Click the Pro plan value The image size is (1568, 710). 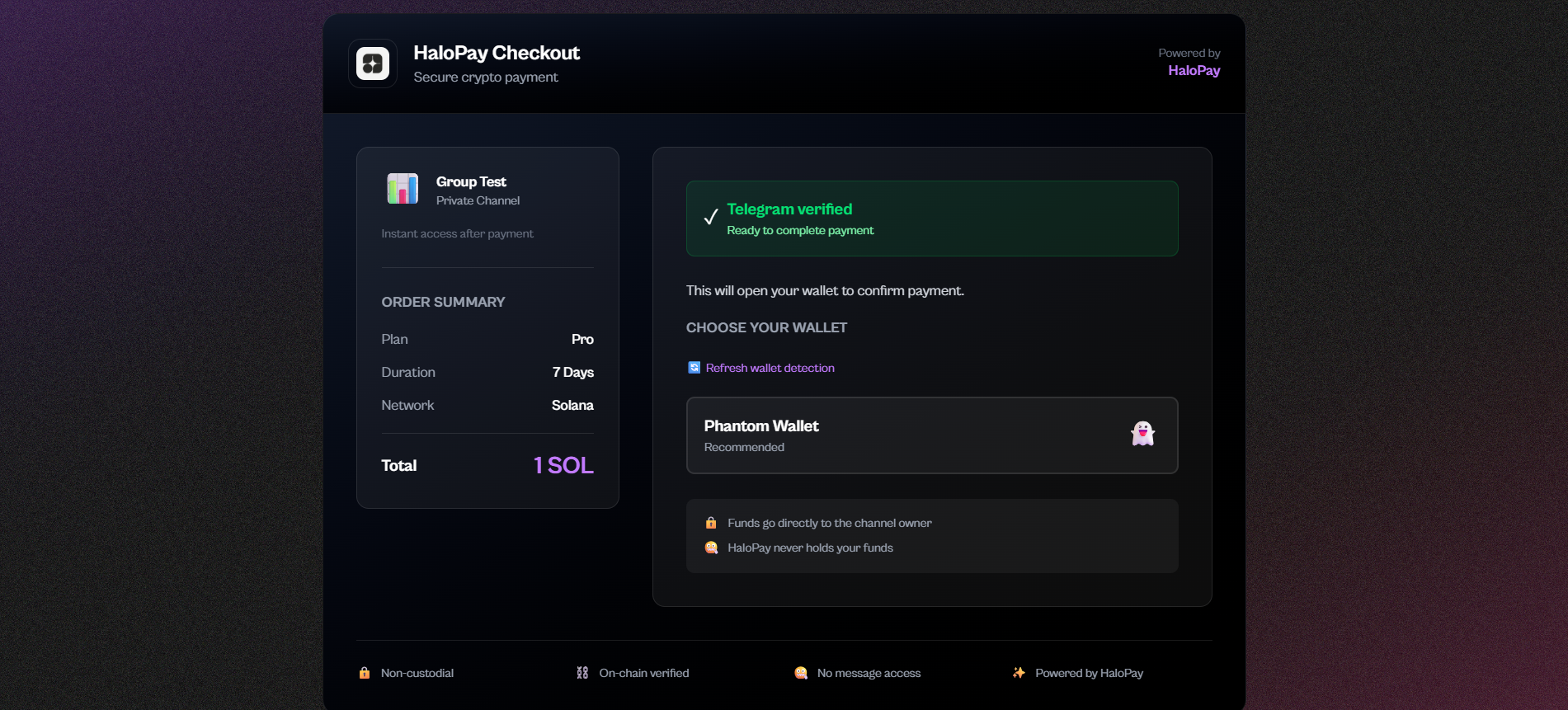[x=582, y=339]
